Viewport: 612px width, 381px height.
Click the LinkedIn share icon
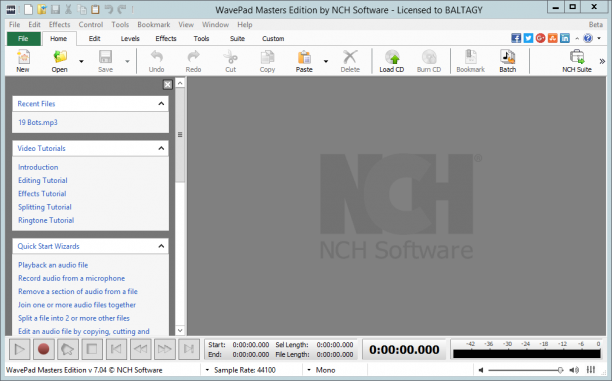(x=565, y=38)
